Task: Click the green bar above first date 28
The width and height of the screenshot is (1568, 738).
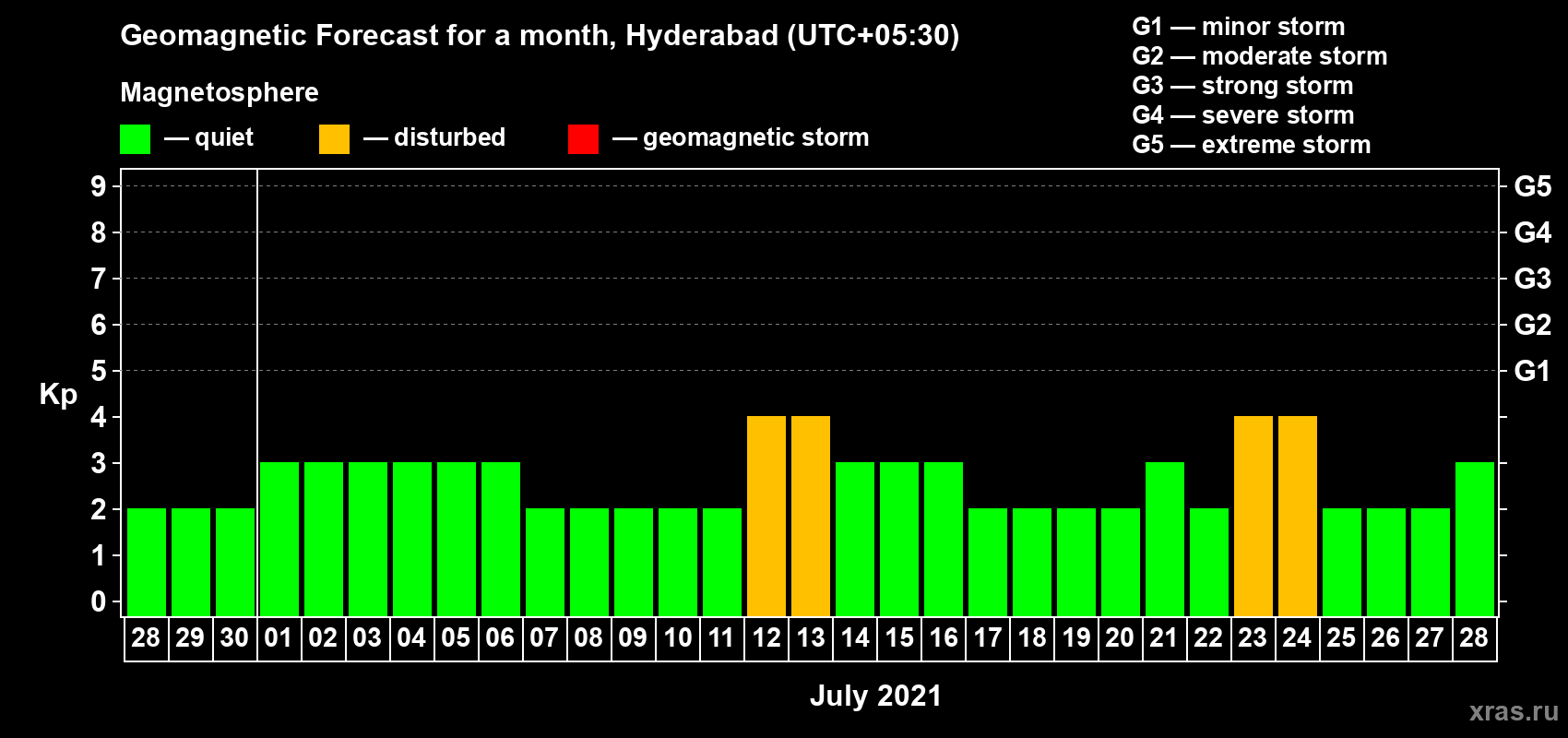Action: pyautogui.click(x=147, y=562)
